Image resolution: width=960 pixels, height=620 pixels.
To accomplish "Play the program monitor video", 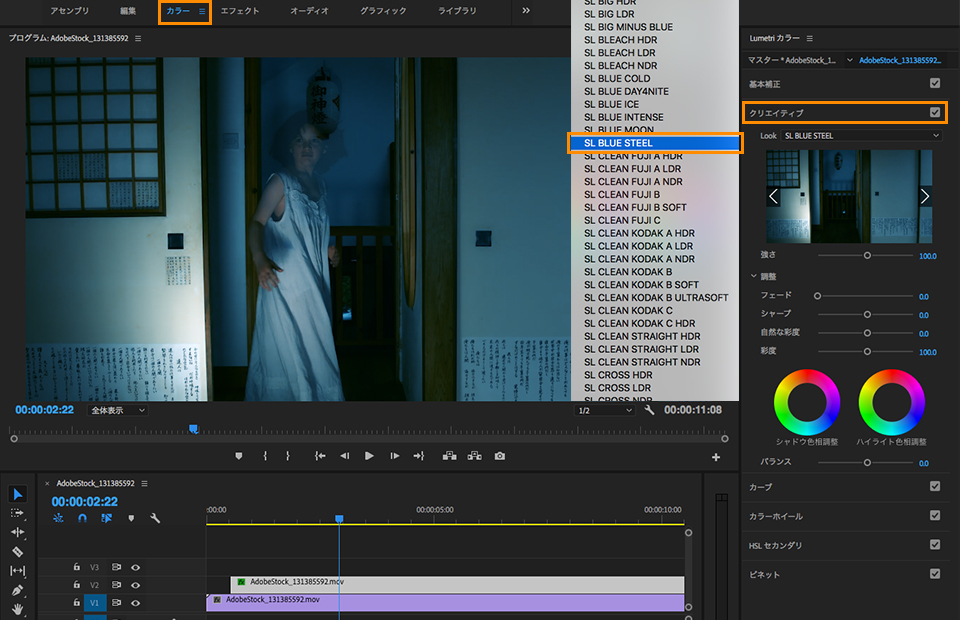I will tap(369, 456).
